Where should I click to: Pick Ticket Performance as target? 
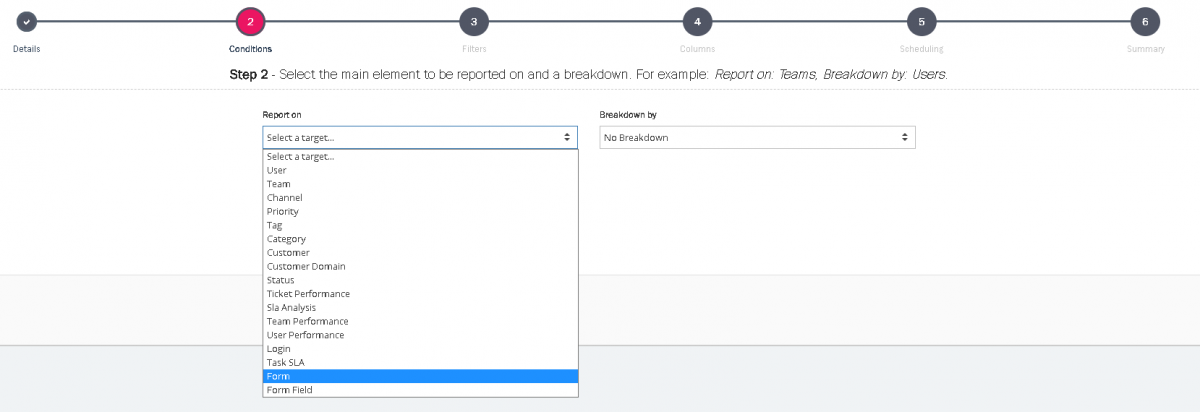[308, 294]
